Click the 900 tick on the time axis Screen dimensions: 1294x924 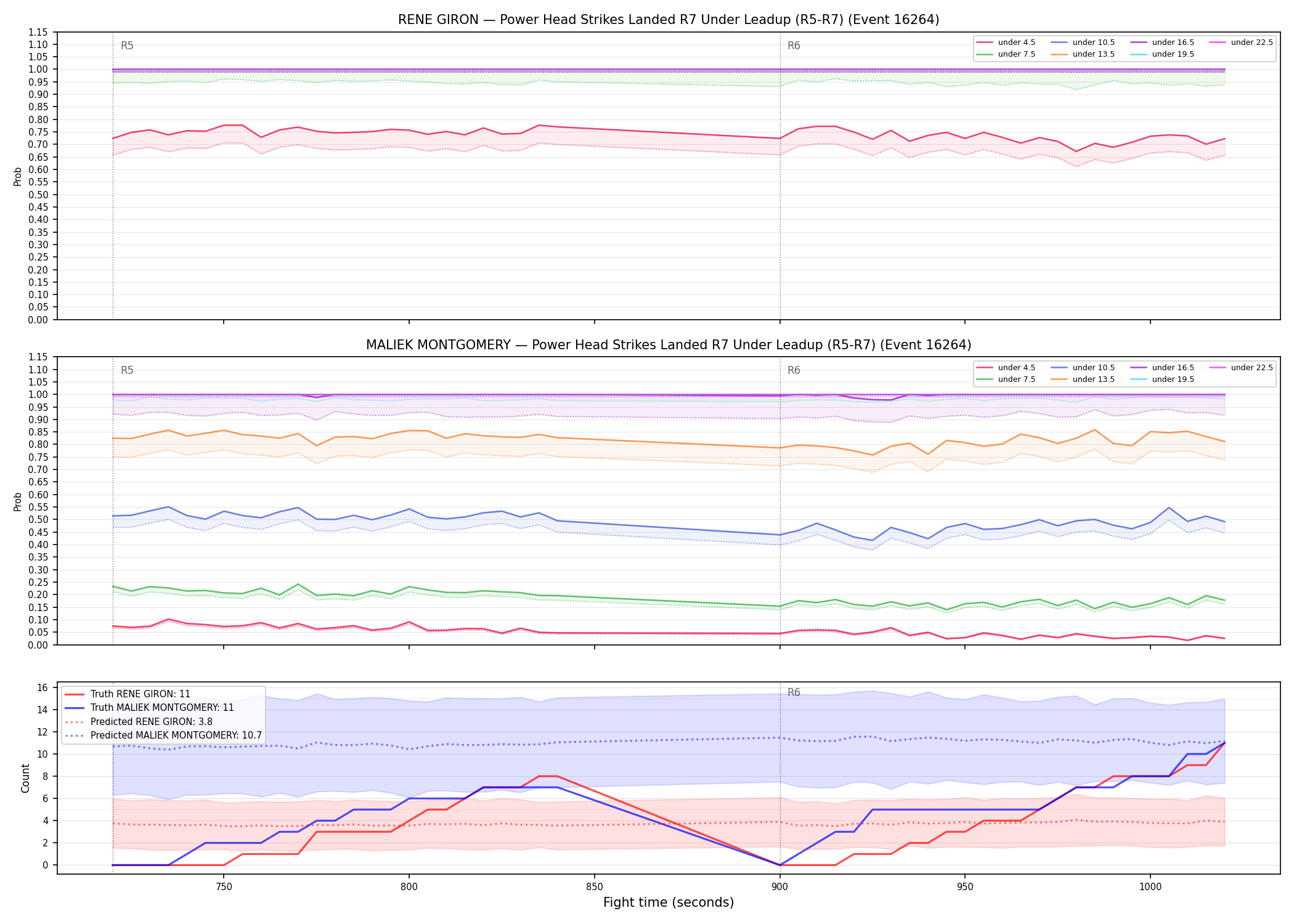tap(780, 886)
